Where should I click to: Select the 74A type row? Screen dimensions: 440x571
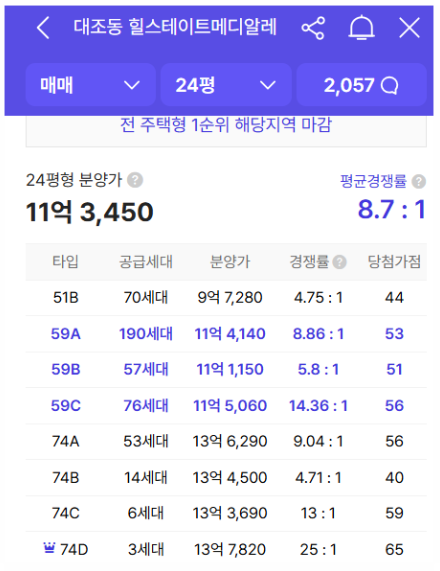click(226, 441)
